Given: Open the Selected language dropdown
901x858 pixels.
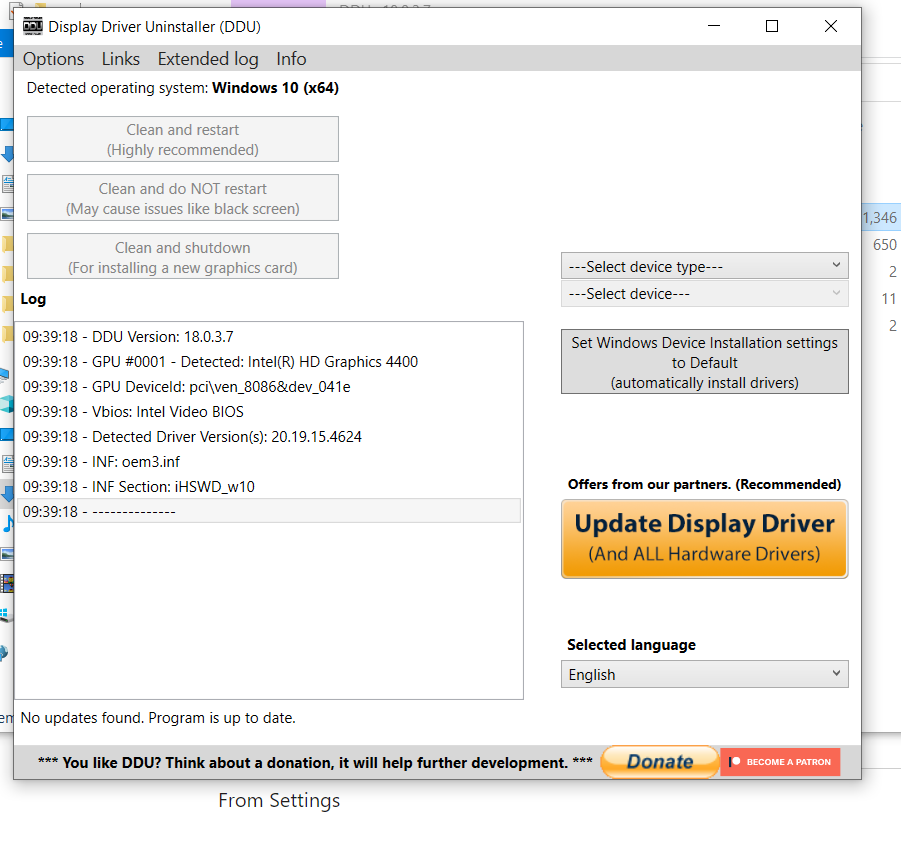Looking at the screenshot, I should click(x=704, y=674).
